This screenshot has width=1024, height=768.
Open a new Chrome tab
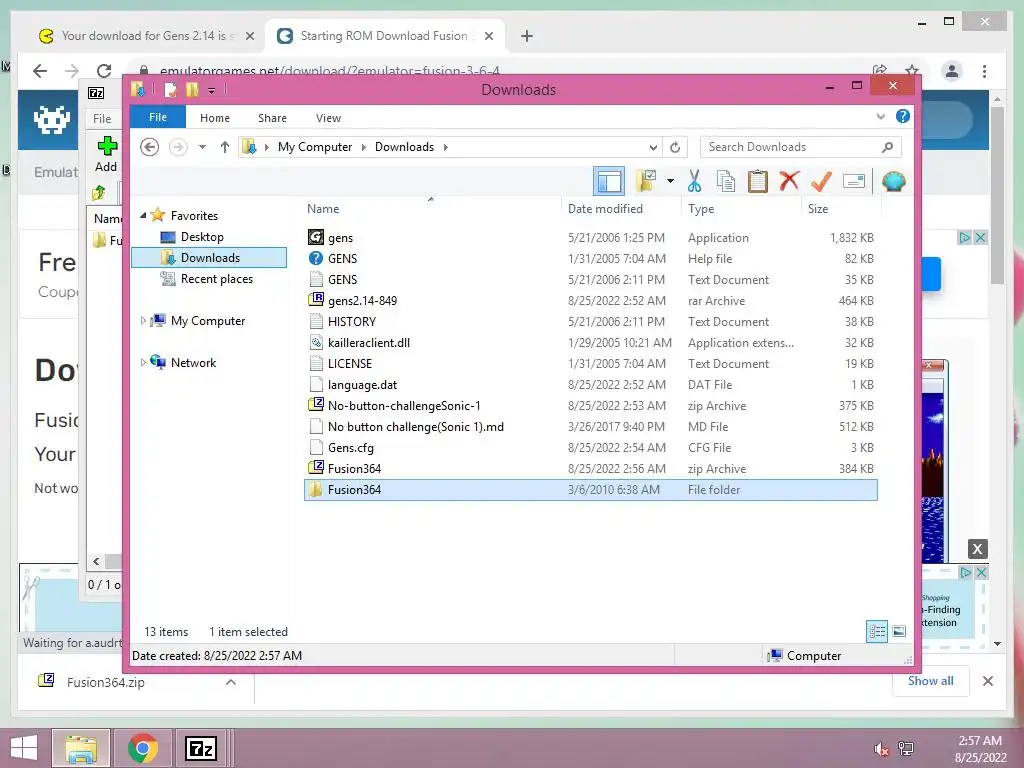[x=527, y=36]
